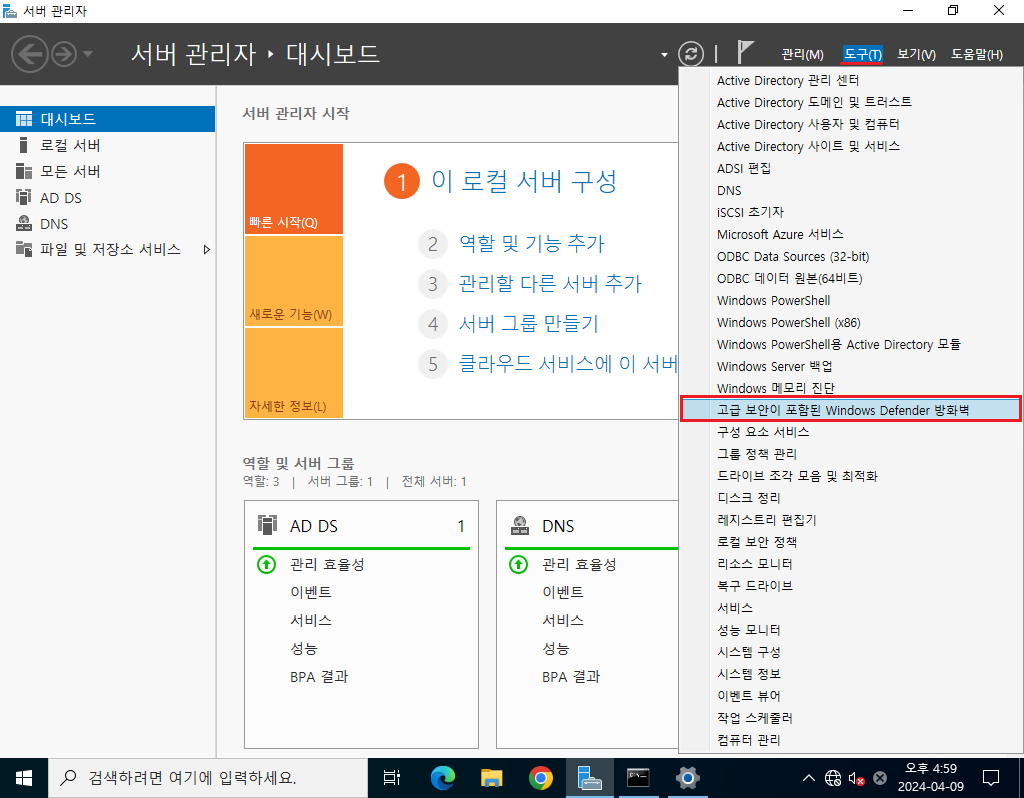
Task: Click the 빠른 시작(Q) tile
Action: pyautogui.click(x=293, y=189)
